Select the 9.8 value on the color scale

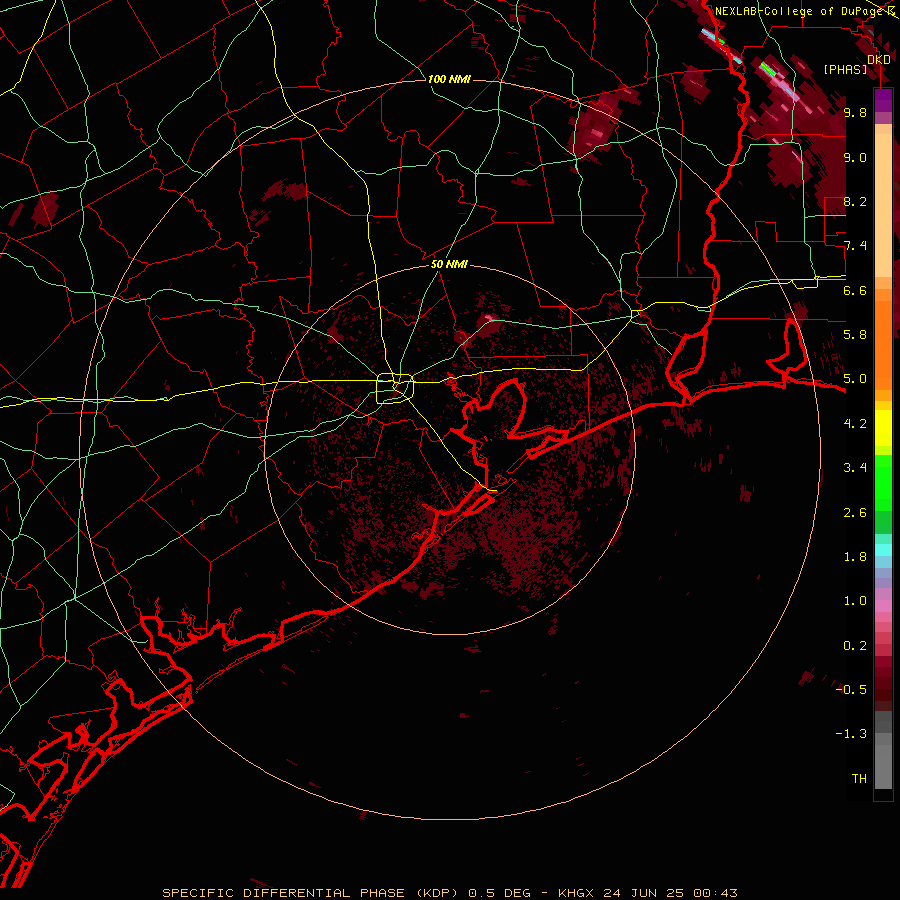(855, 113)
